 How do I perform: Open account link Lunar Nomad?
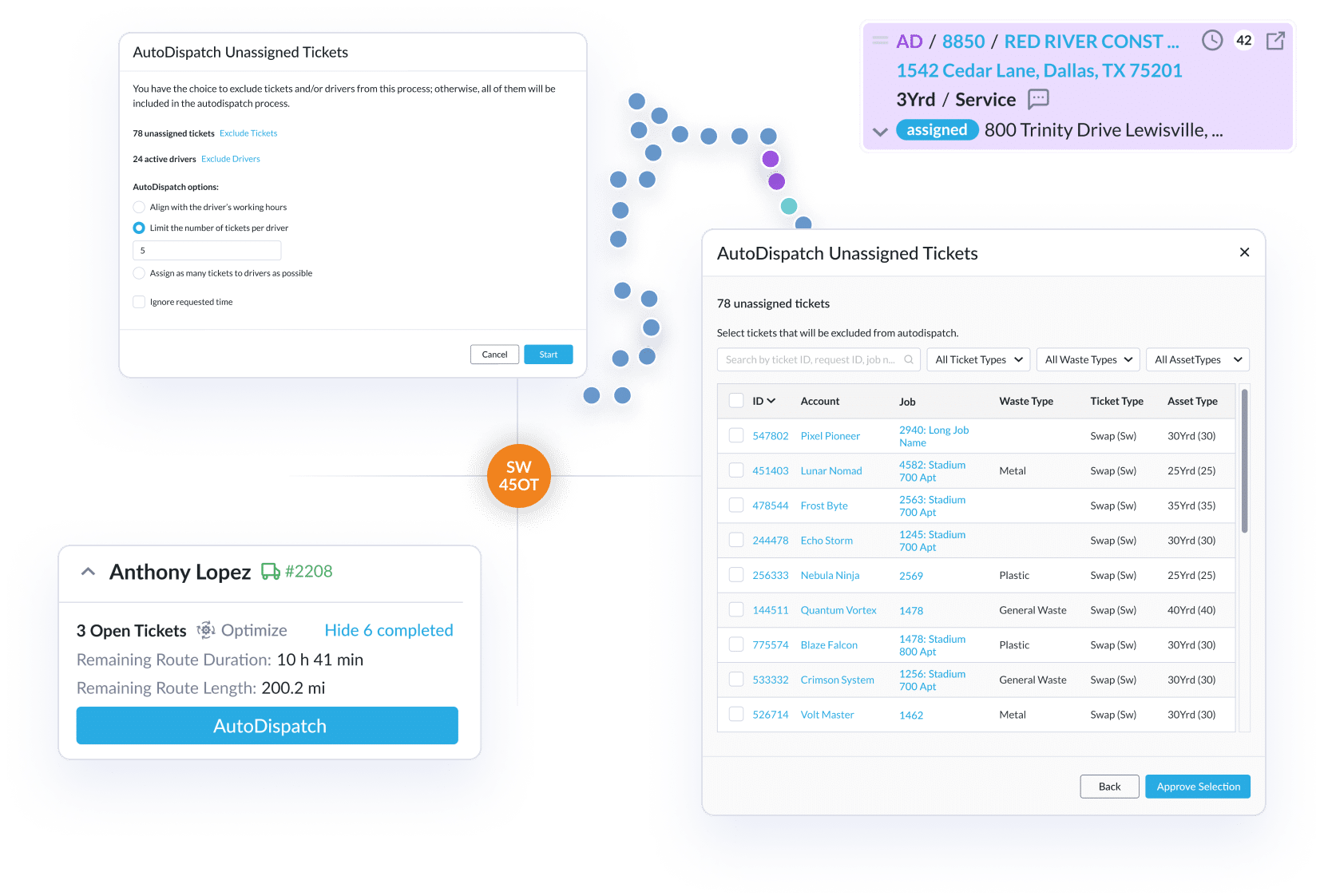[x=831, y=471]
